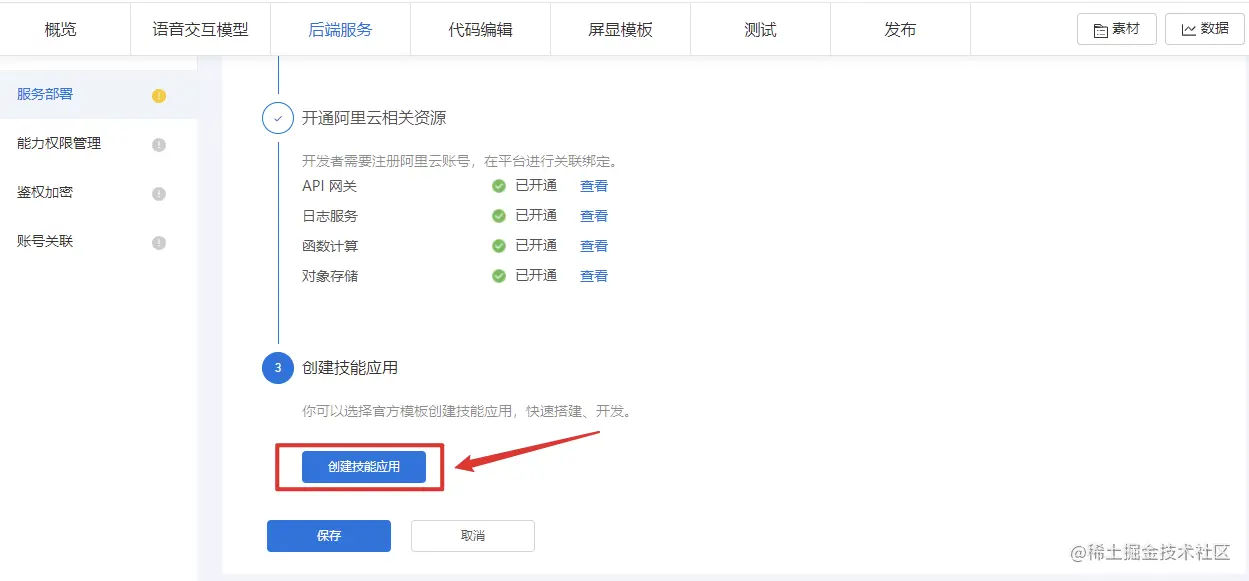Open the 数据 button
The height and width of the screenshot is (581, 1249).
[x=1204, y=29]
